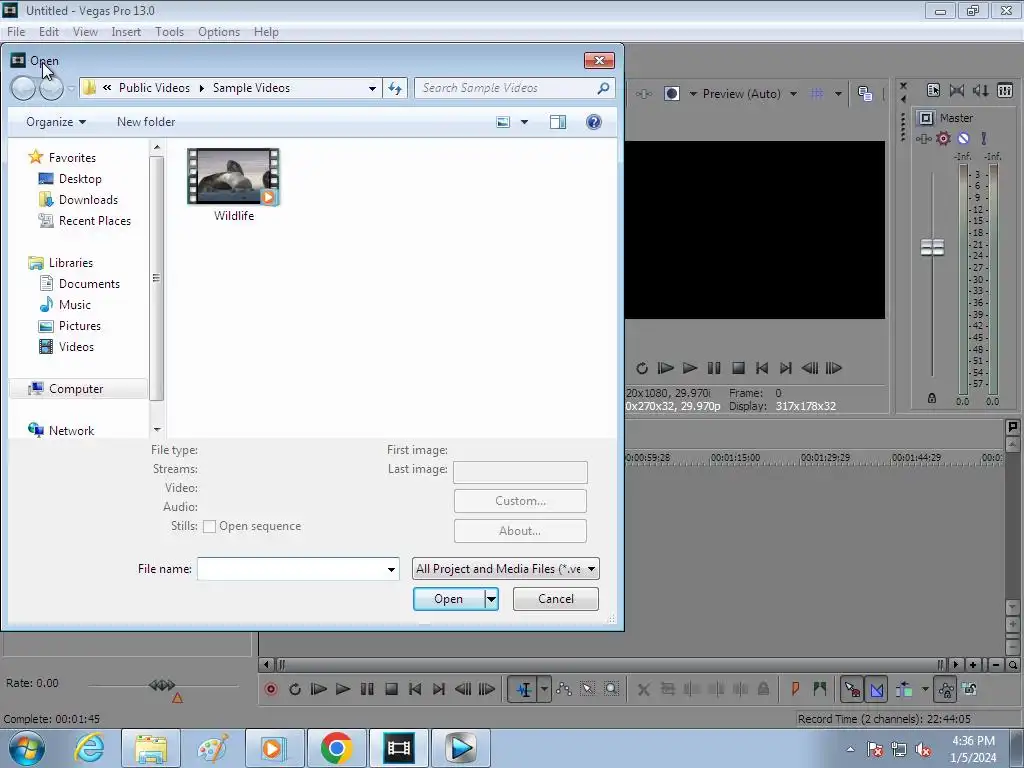
Task: Mute the Master bus
Action: pyautogui.click(x=963, y=138)
